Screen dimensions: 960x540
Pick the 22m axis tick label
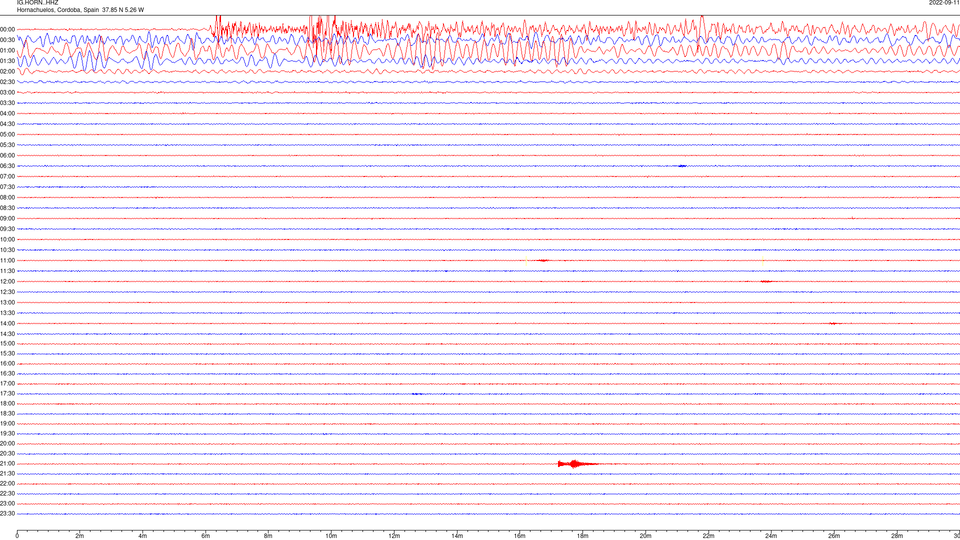pyautogui.click(x=708, y=536)
